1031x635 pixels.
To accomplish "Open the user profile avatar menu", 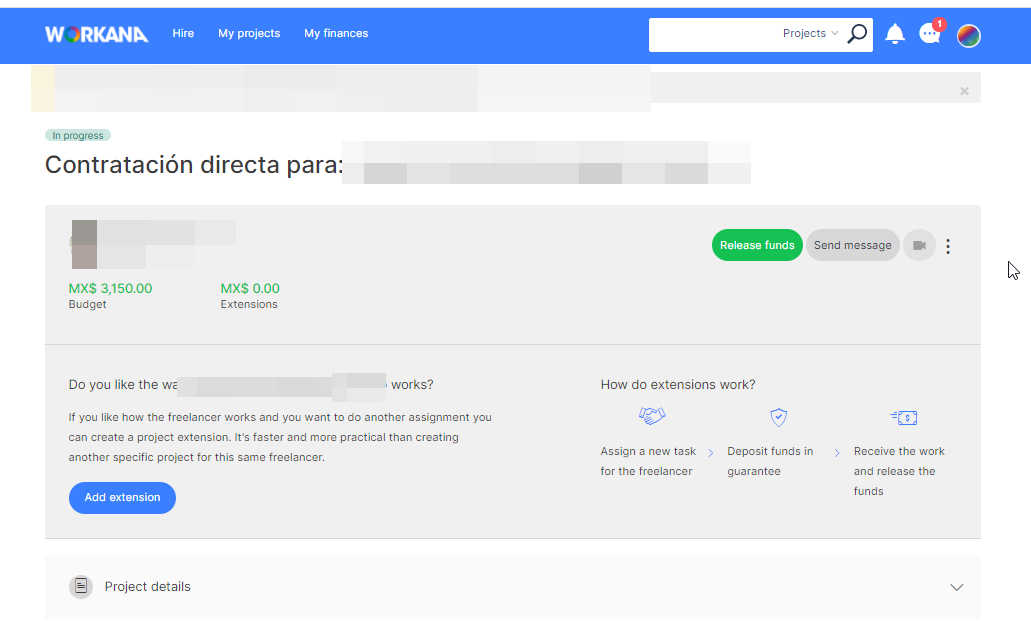I will point(968,36).
